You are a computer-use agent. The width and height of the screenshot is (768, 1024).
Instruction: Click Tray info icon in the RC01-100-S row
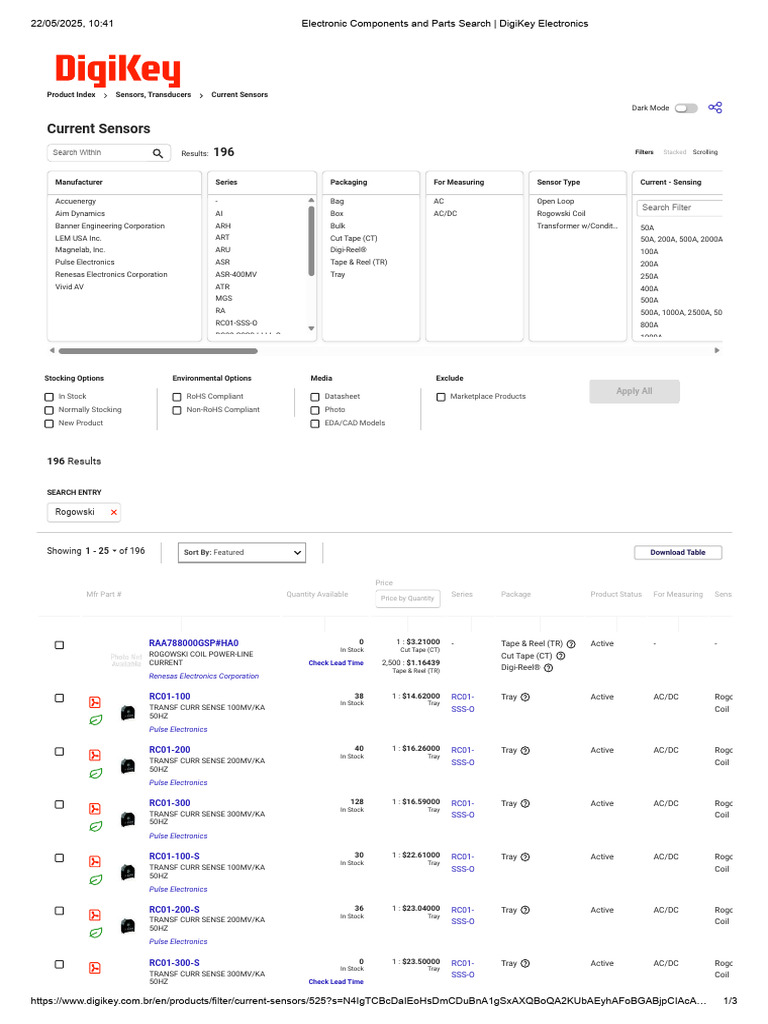pos(525,857)
